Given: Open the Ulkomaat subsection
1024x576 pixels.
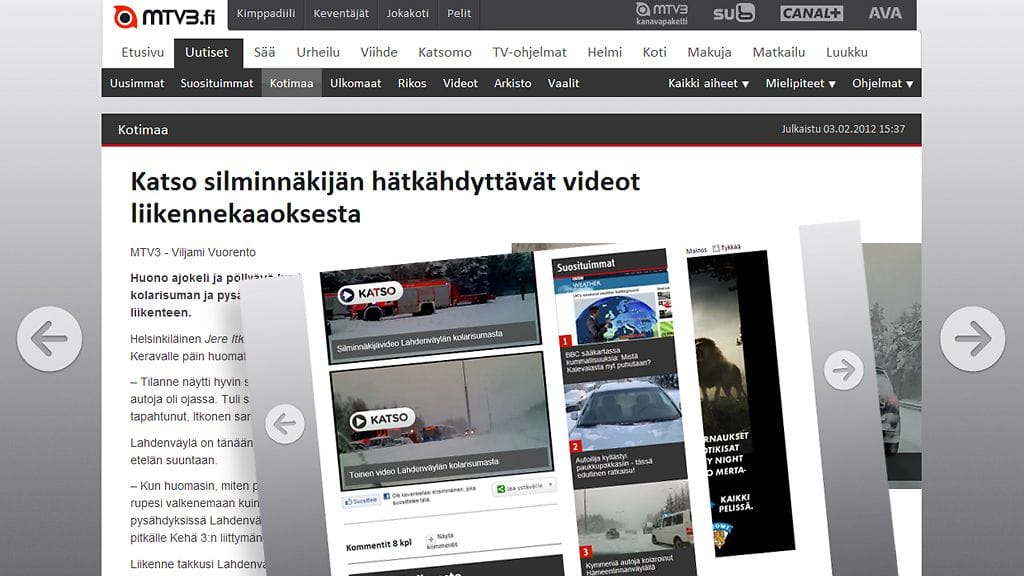Looking at the screenshot, I should (x=355, y=83).
